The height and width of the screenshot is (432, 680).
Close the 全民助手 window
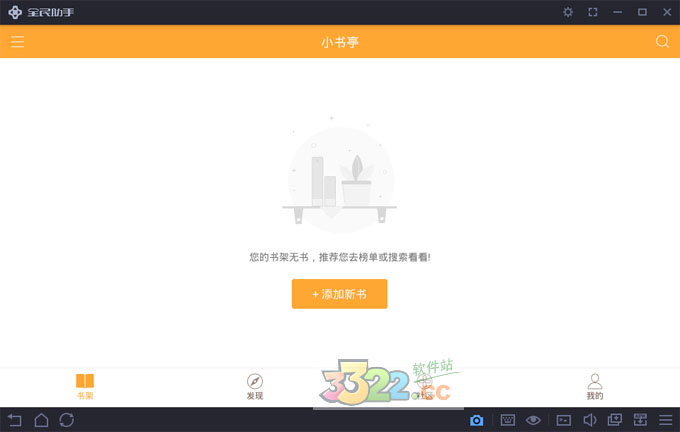(667, 12)
